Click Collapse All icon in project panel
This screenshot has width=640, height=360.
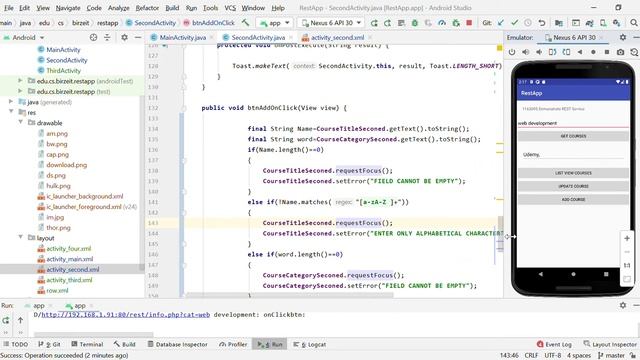[107, 37]
